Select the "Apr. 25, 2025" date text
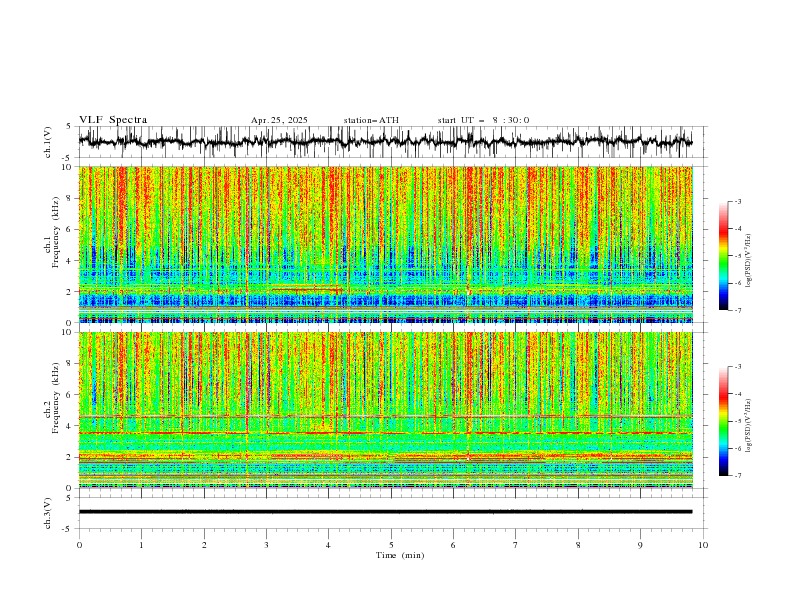The width and height of the screenshot is (792, 612). click(x=279, y=120)
